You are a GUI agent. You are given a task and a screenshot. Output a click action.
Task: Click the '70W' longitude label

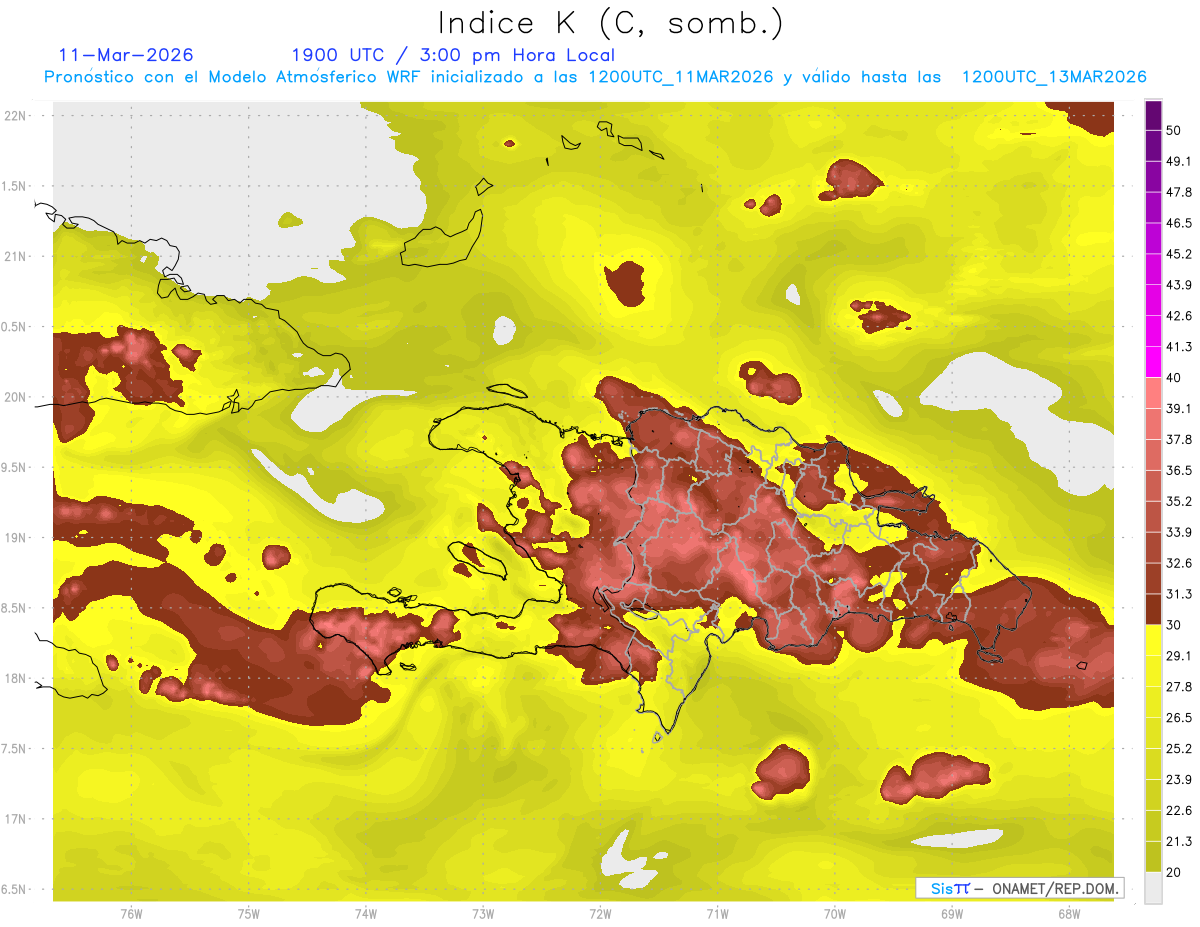834,914
